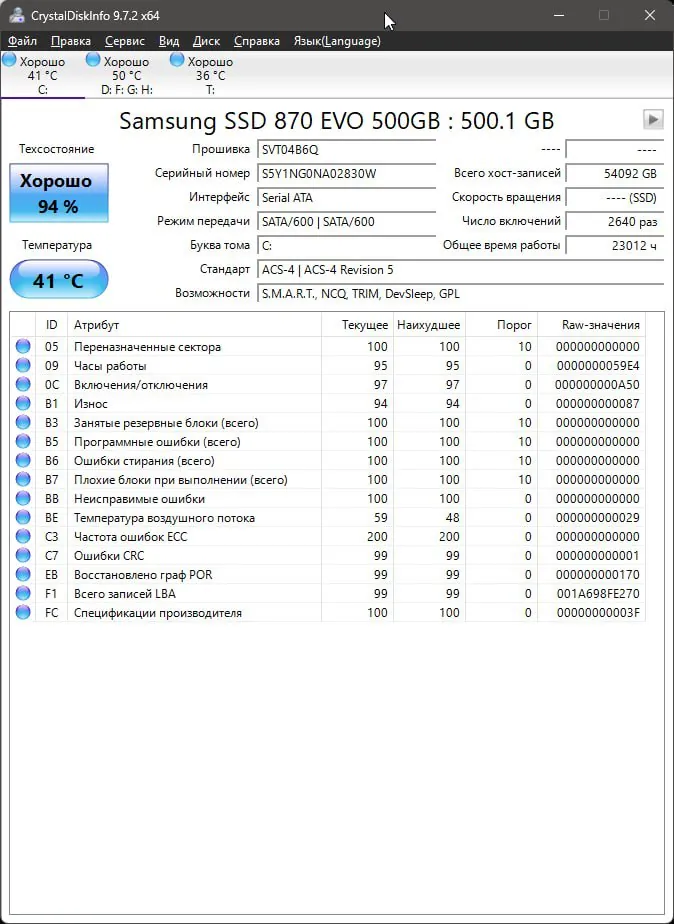Click the orb next to Переназначенные сектора

23,346
